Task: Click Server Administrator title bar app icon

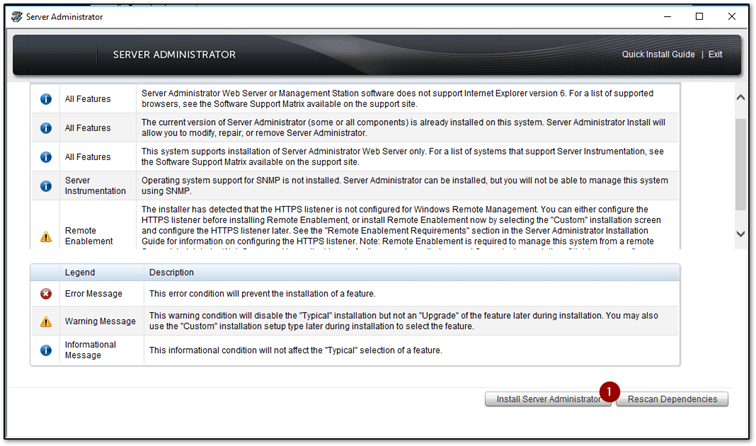Action: (x=17, y=16)
